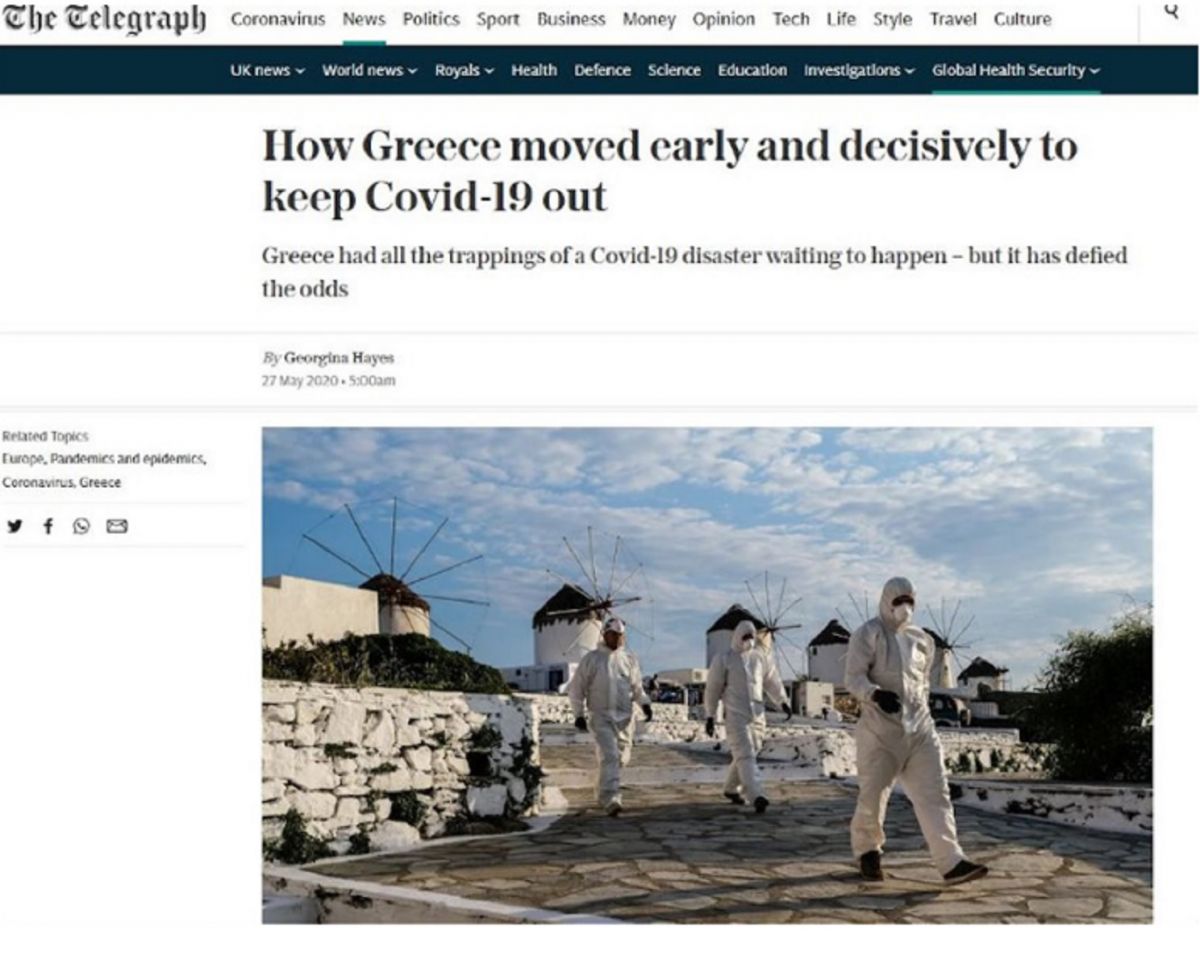Open Global Health Security dropdown
1200x968 pixels.
[1016, 70]
